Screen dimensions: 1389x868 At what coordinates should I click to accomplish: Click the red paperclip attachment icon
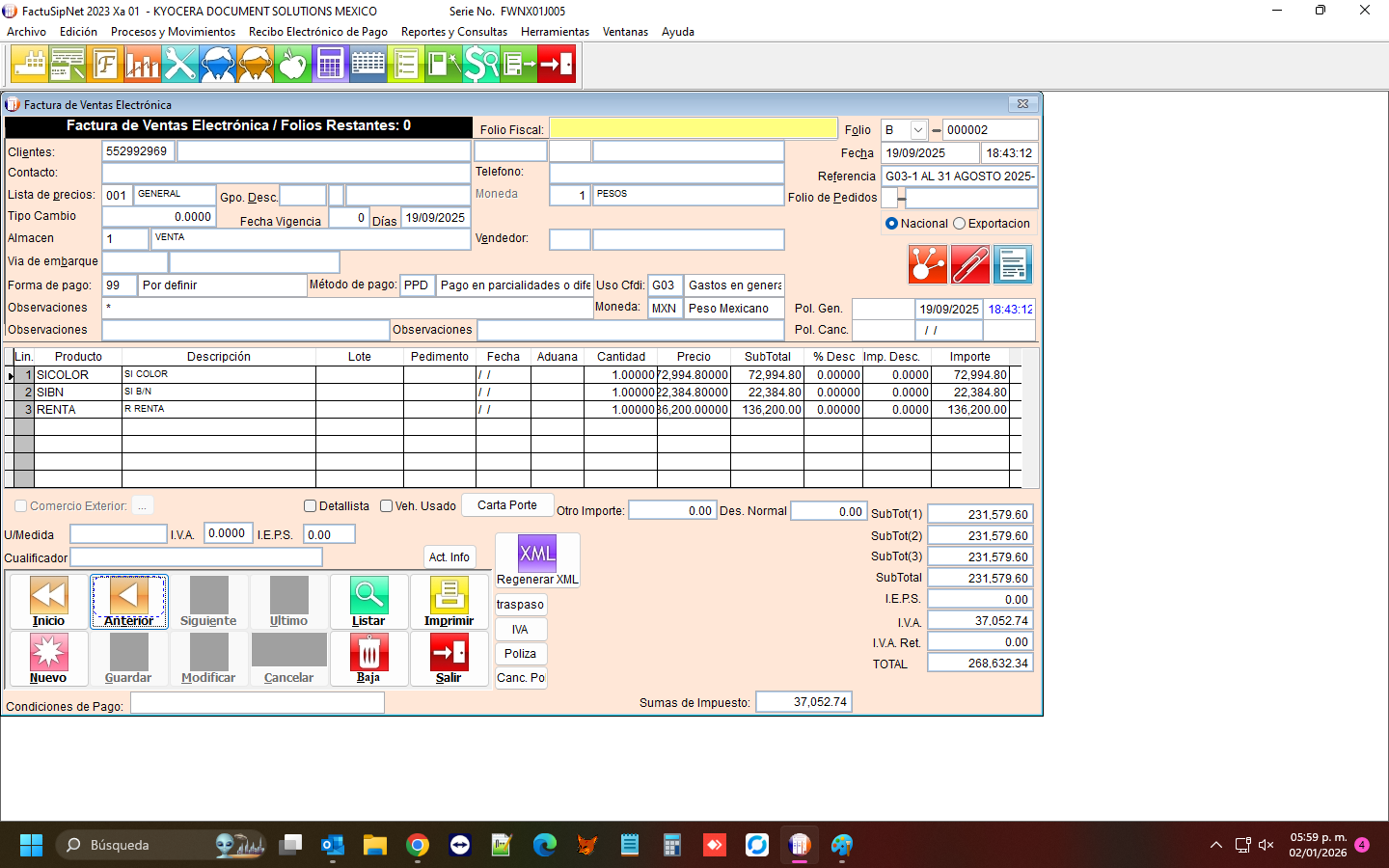coord(969,264)
